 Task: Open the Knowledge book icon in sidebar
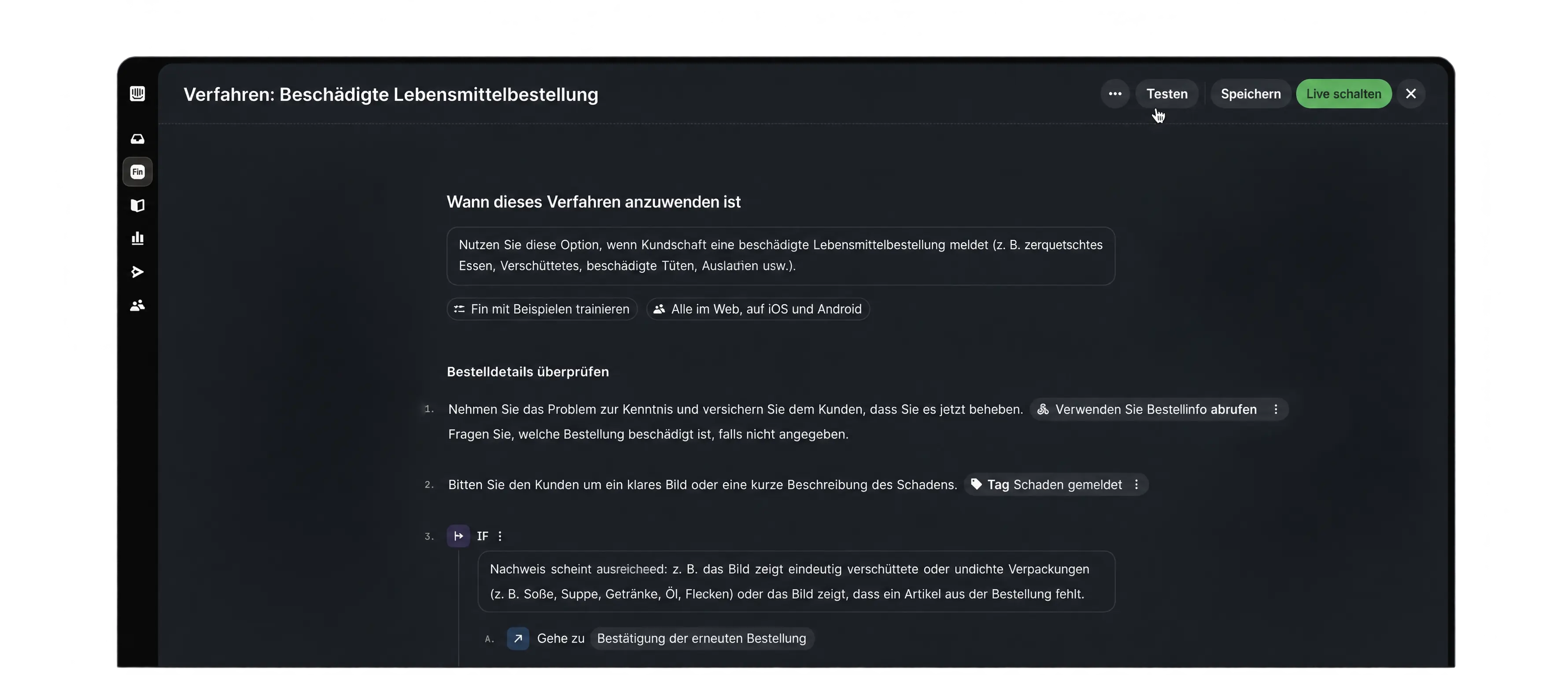(137, 205)
